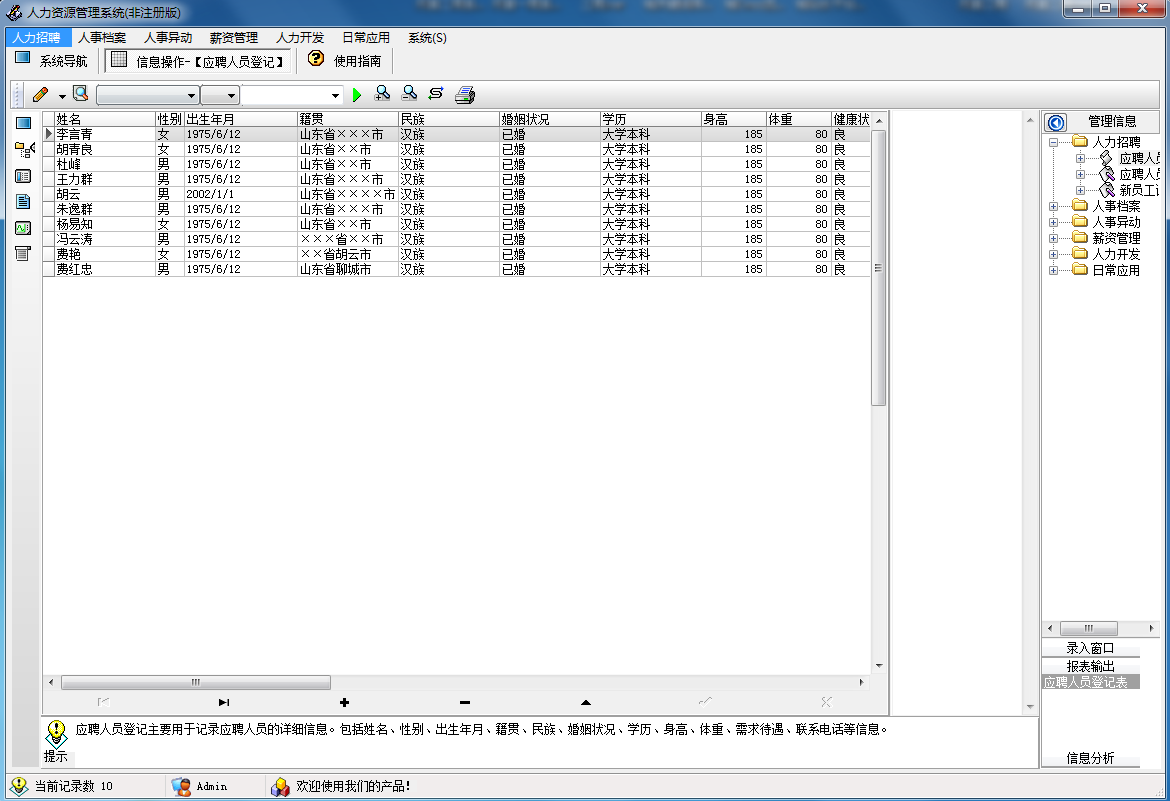
Task: Click the printer icon in toolbar
Action: [465, 94]
